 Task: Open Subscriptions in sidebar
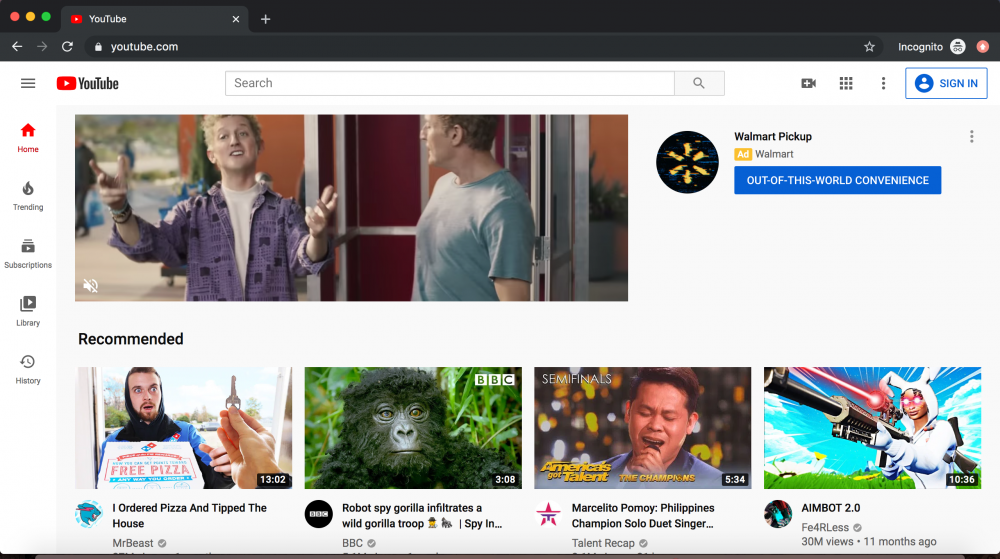click(28, 253)
